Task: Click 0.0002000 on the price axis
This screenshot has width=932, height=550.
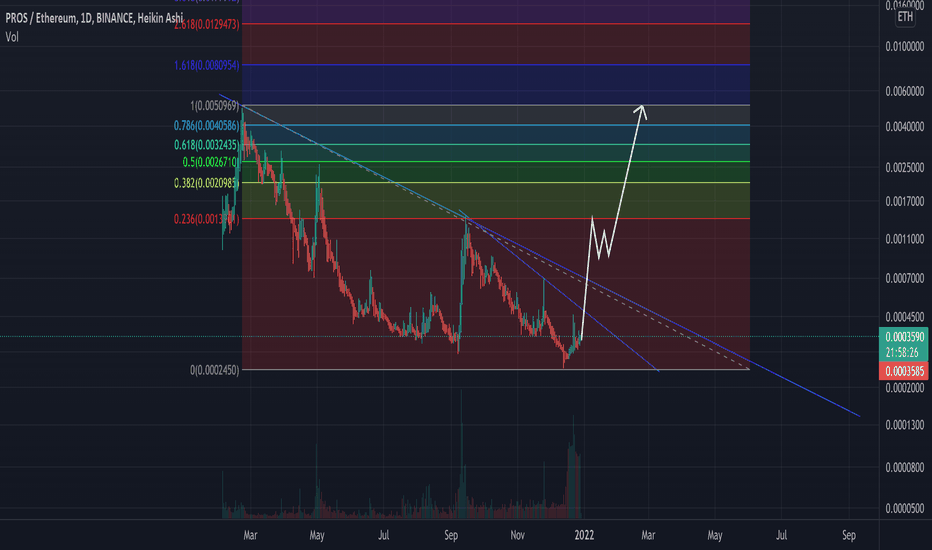Action: tap(905, 388)
